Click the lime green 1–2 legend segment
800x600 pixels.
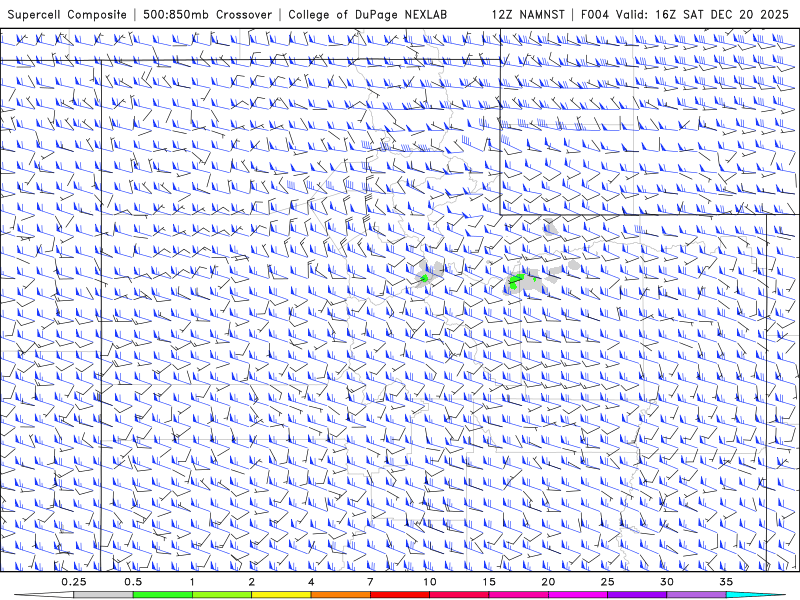[222, 595]
